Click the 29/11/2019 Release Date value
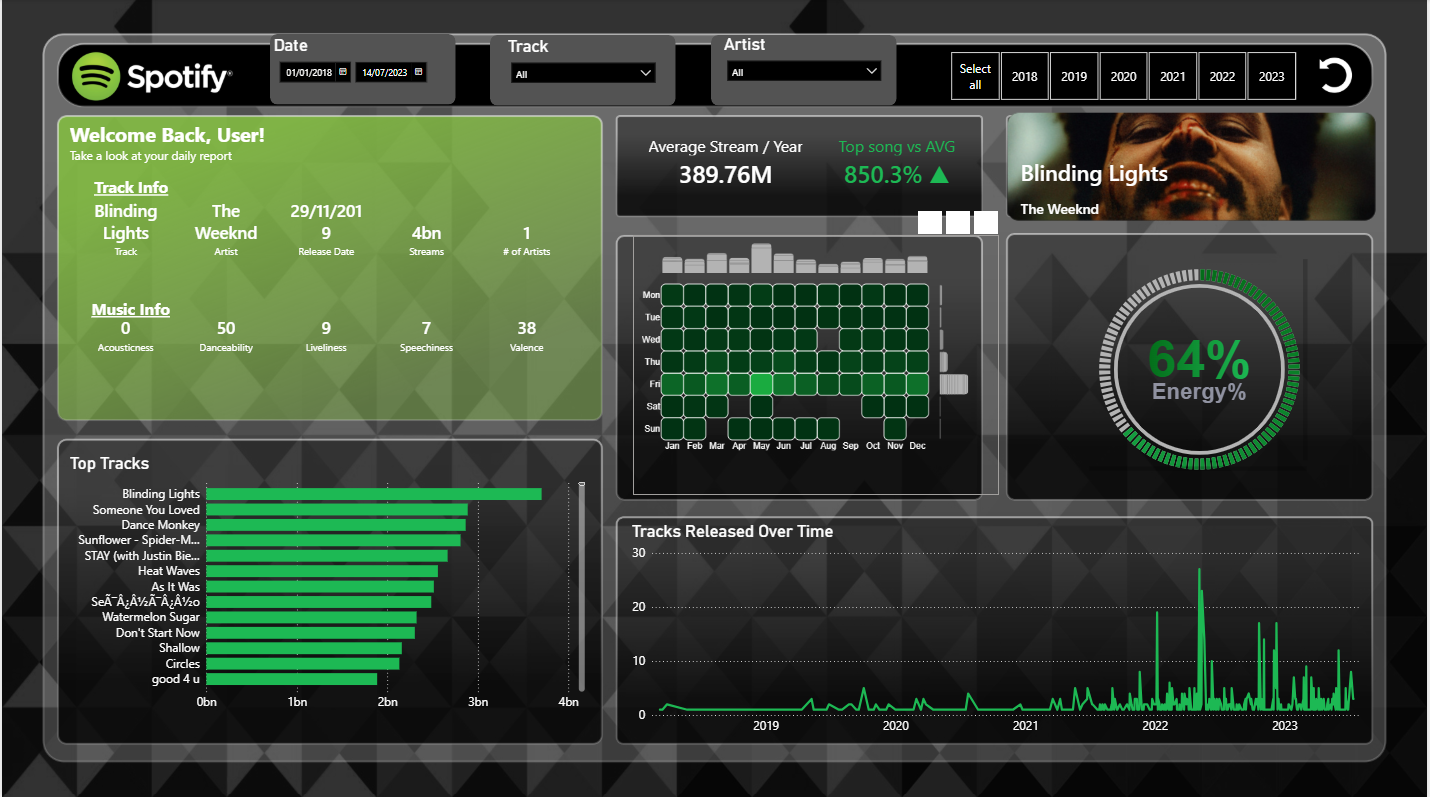Screen dimensions: 1430x797 326,222
